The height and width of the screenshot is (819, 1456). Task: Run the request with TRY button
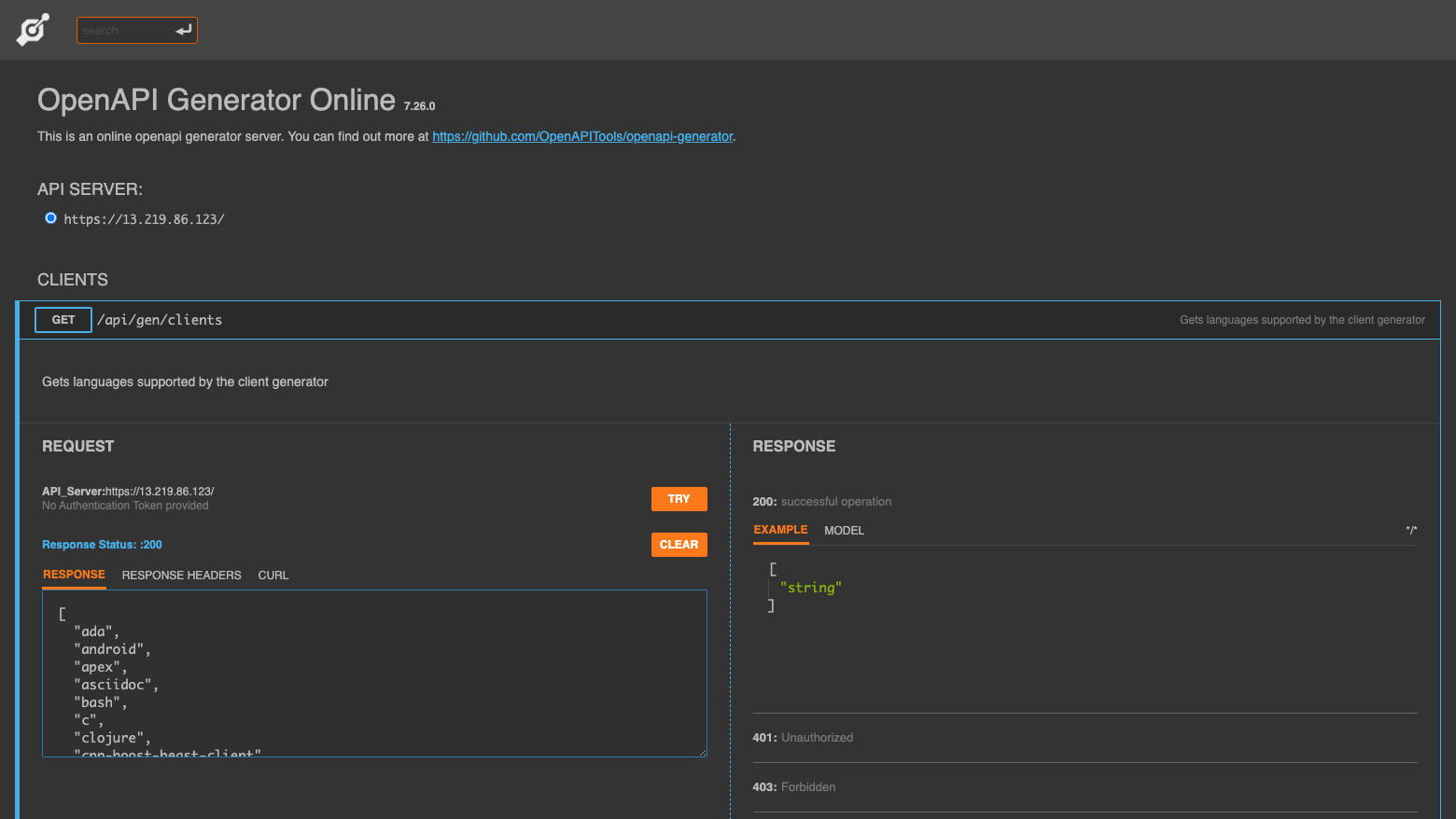click(679, 499)
